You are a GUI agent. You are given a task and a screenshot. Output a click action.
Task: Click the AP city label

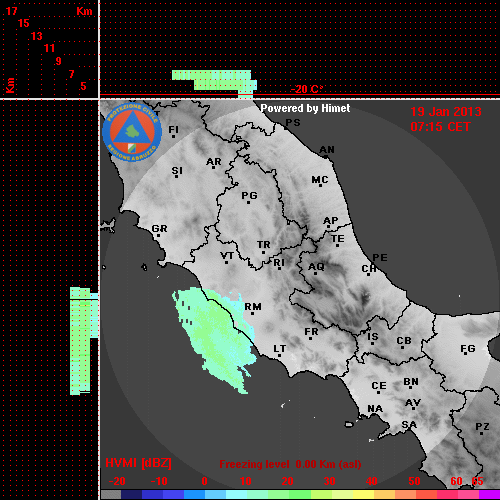pos(331,221)
